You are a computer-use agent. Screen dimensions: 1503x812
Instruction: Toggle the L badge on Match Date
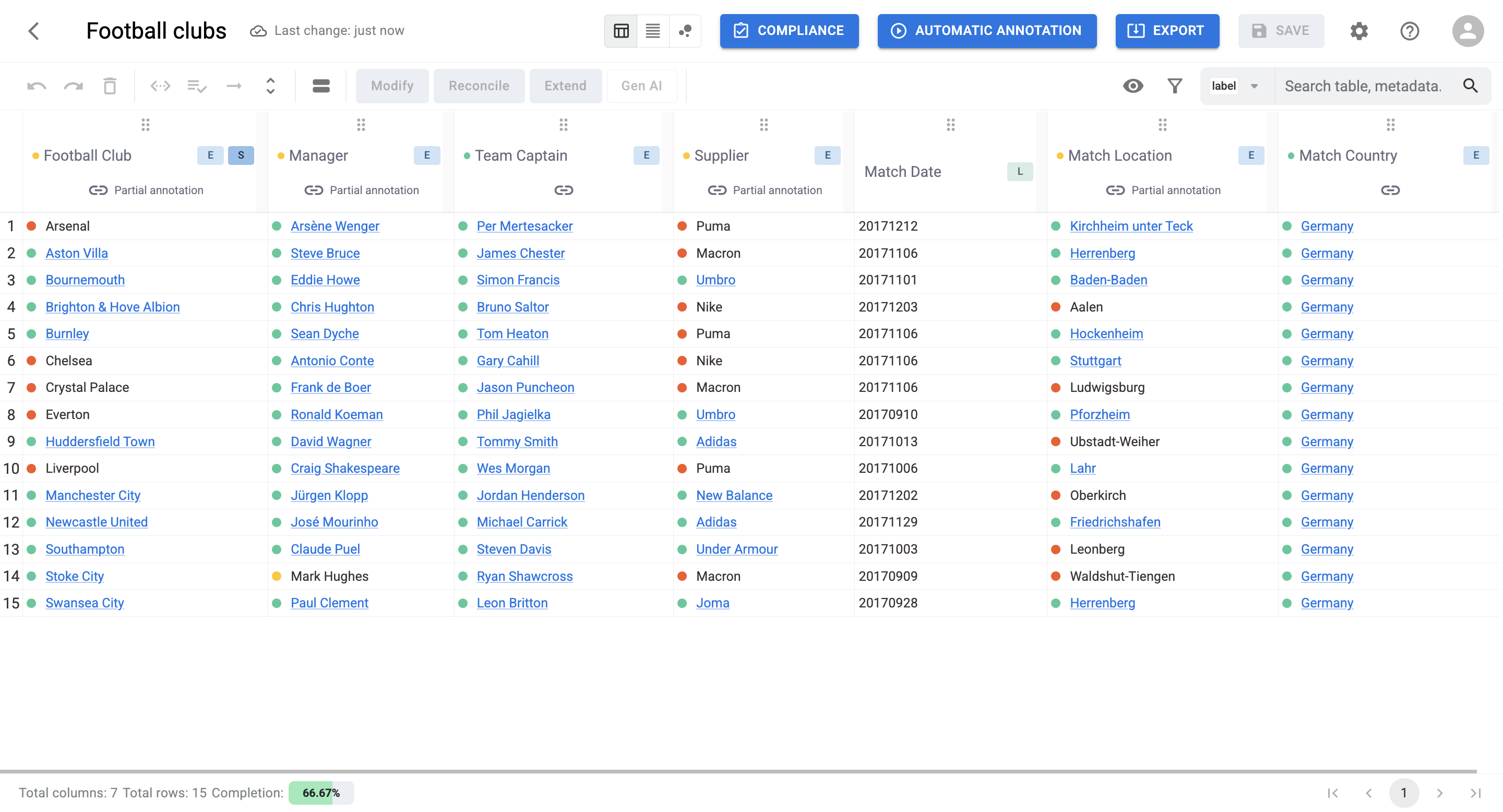coord(1020,172)
